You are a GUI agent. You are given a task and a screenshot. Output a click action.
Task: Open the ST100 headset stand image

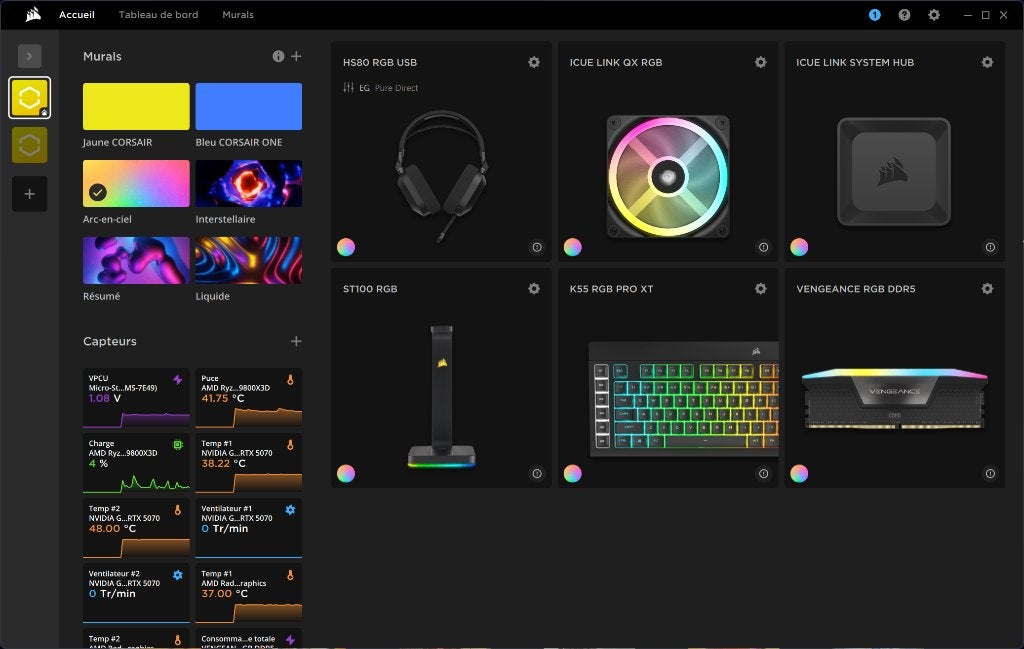(441, 396)
